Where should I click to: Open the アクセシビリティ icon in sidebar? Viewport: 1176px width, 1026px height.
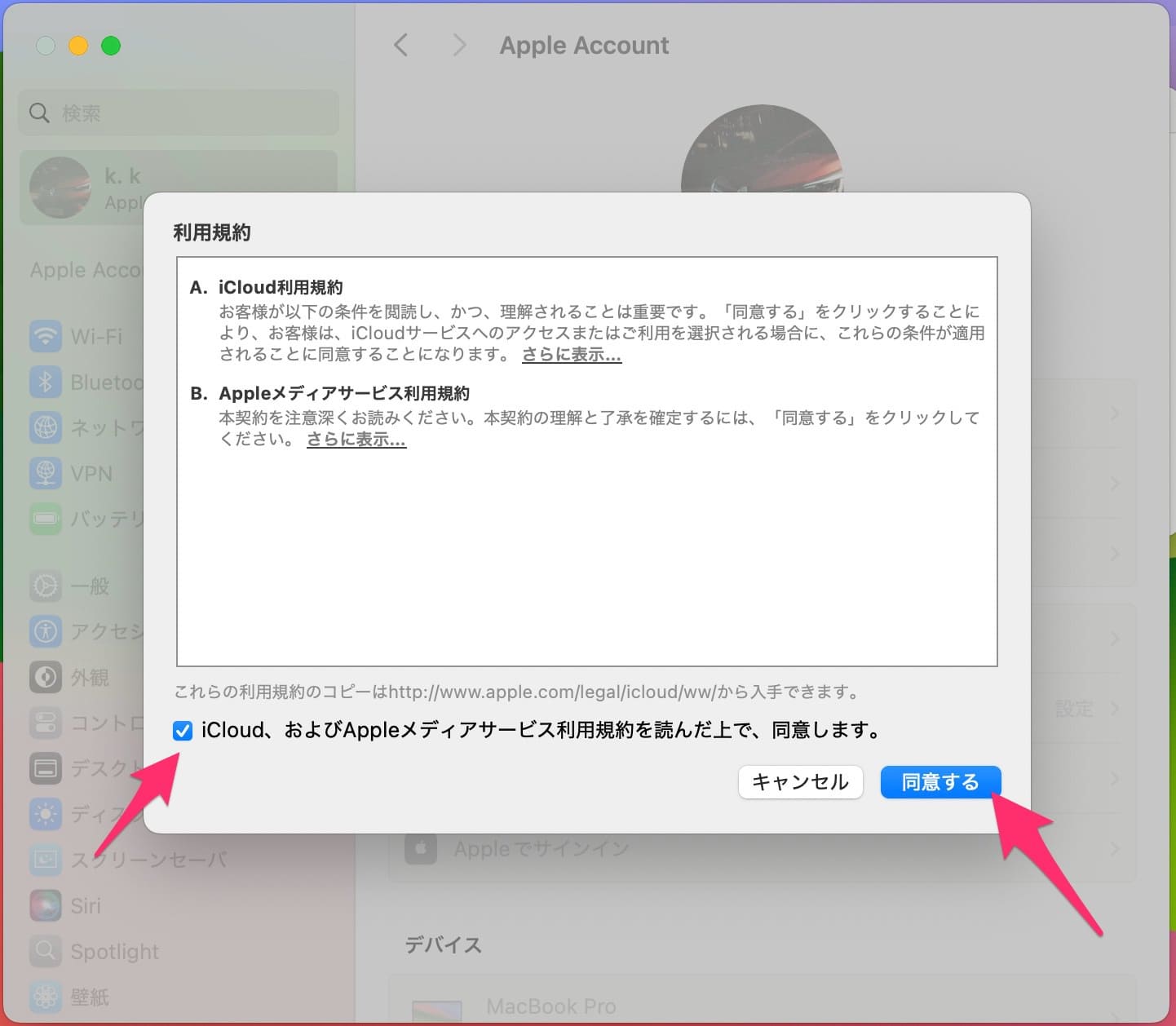tap(46, 631)
